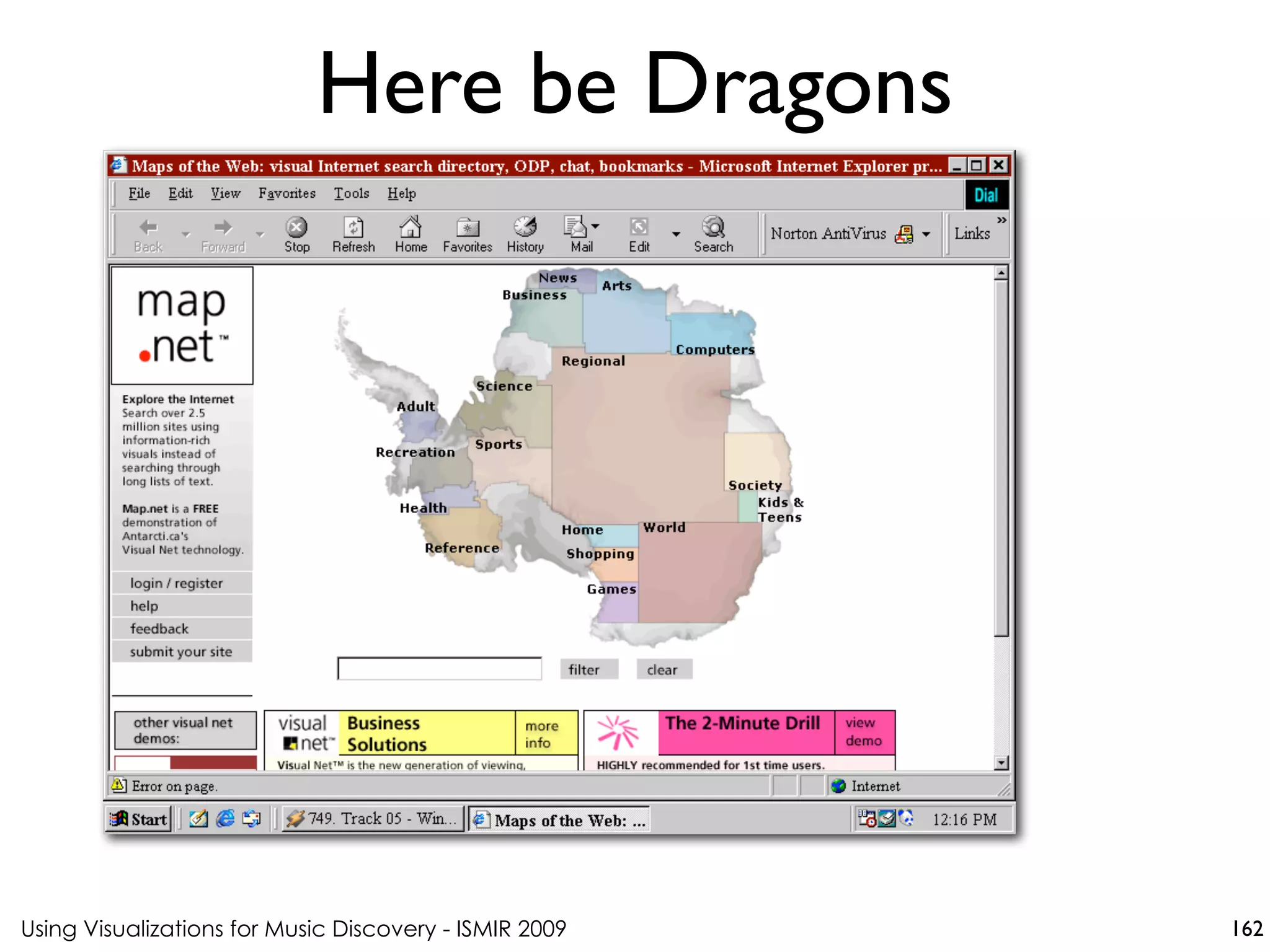Expand the Links bar chevron
The image size is (1270, 952).
[1001, 220]
